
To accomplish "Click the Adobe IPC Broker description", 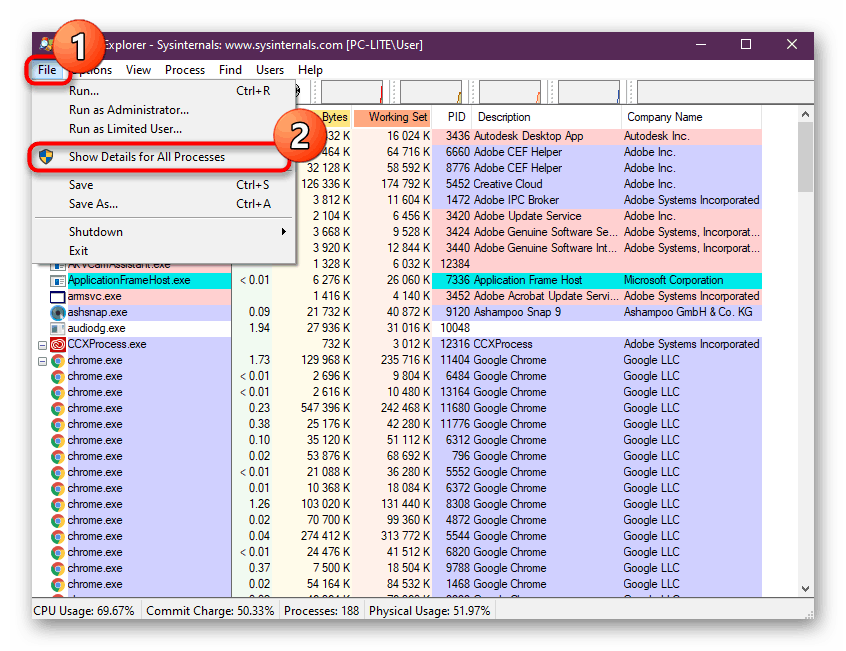I will (516, 200).
